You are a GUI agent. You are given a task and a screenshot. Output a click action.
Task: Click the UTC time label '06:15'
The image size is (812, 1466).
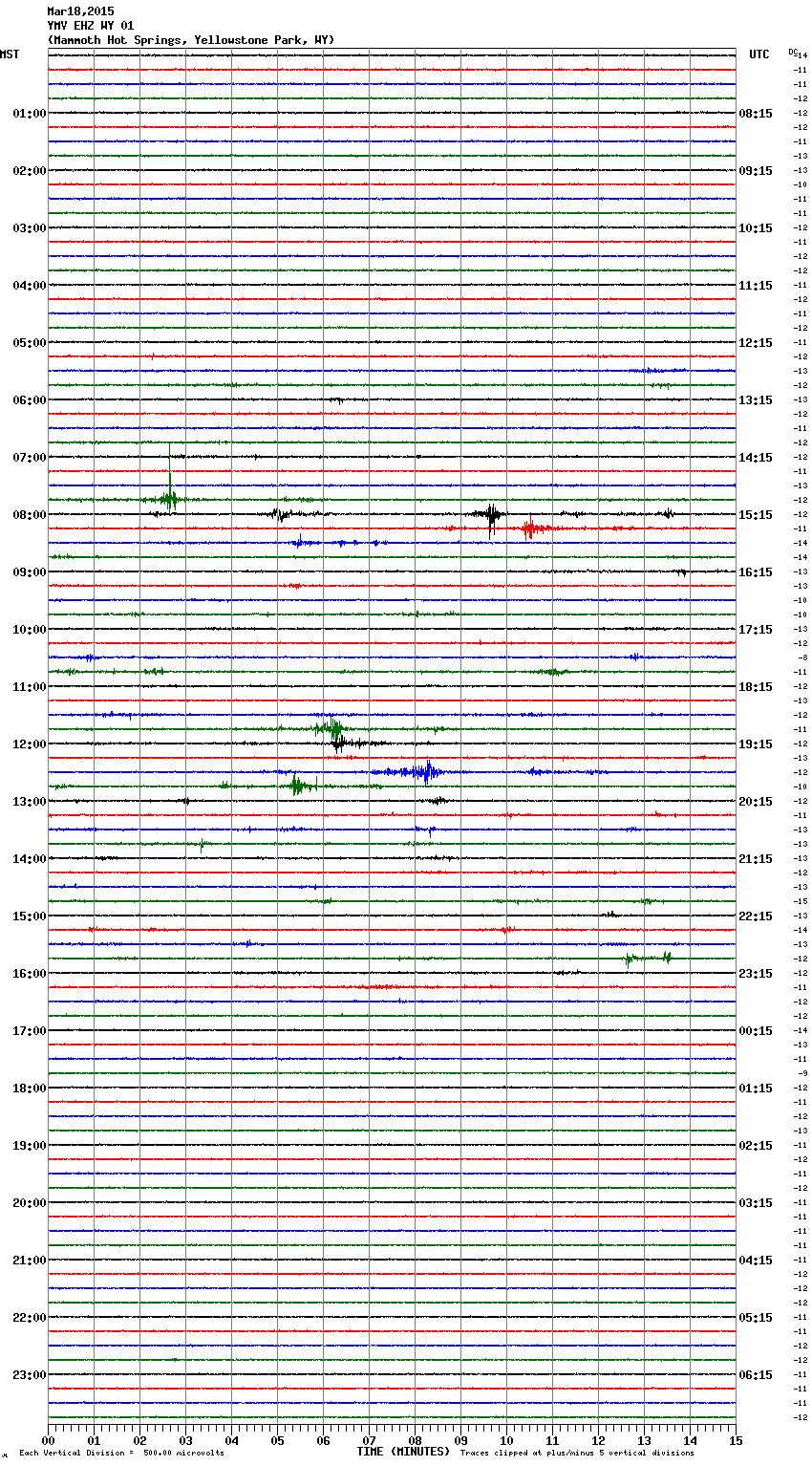[x=756, y=1375]
